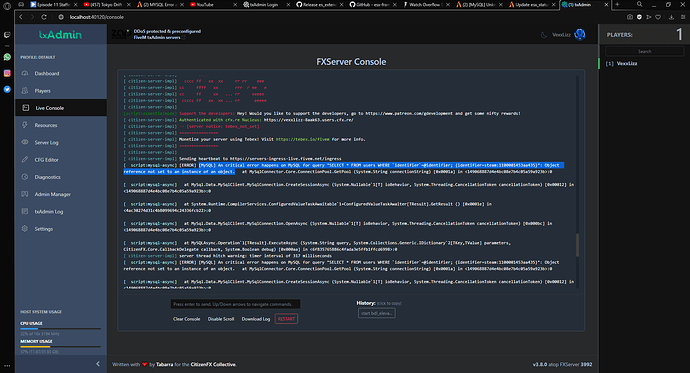
Task: Click Download Log
Action: [x=256, y=319]
